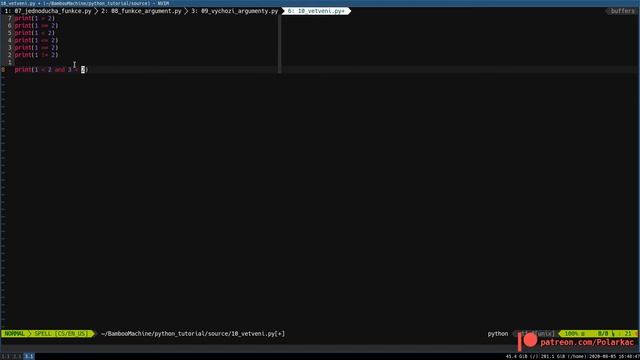This screenshot has width=640, height=360.
Task: Click the 'and' keyword in current line
Action: 60,70
